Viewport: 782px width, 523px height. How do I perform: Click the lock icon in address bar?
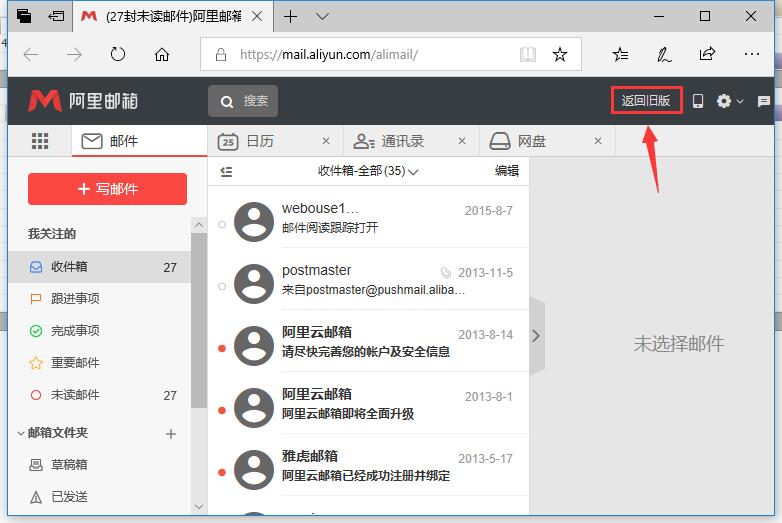point(221,54)
